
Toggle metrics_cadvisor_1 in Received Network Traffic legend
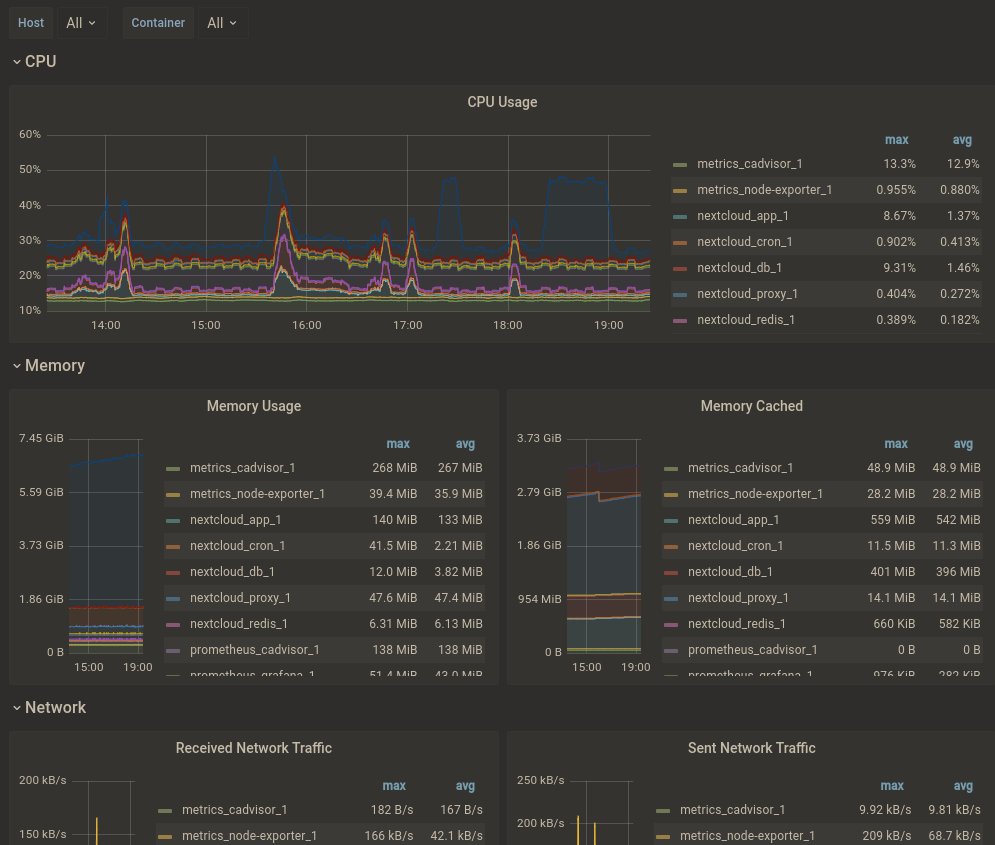235,809
